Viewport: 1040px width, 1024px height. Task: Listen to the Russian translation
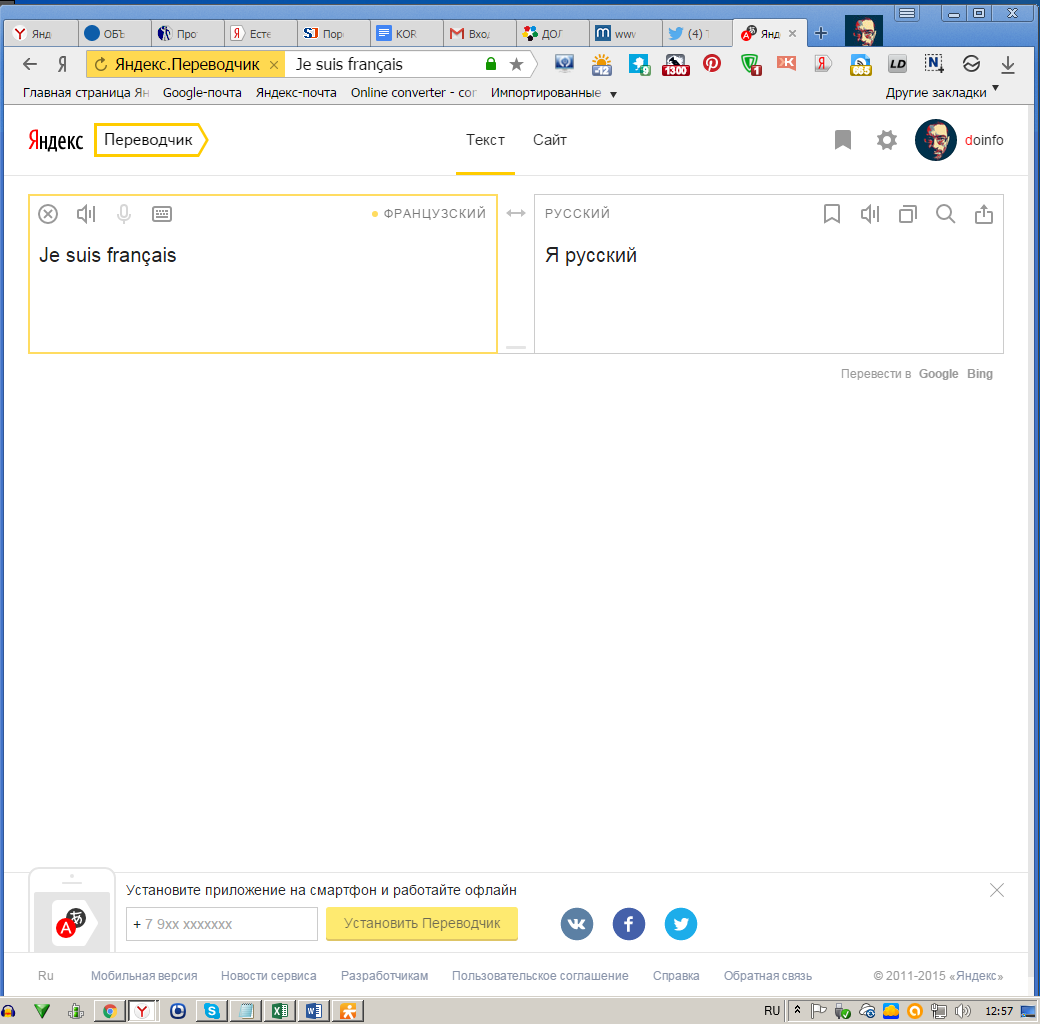[870, 214]
